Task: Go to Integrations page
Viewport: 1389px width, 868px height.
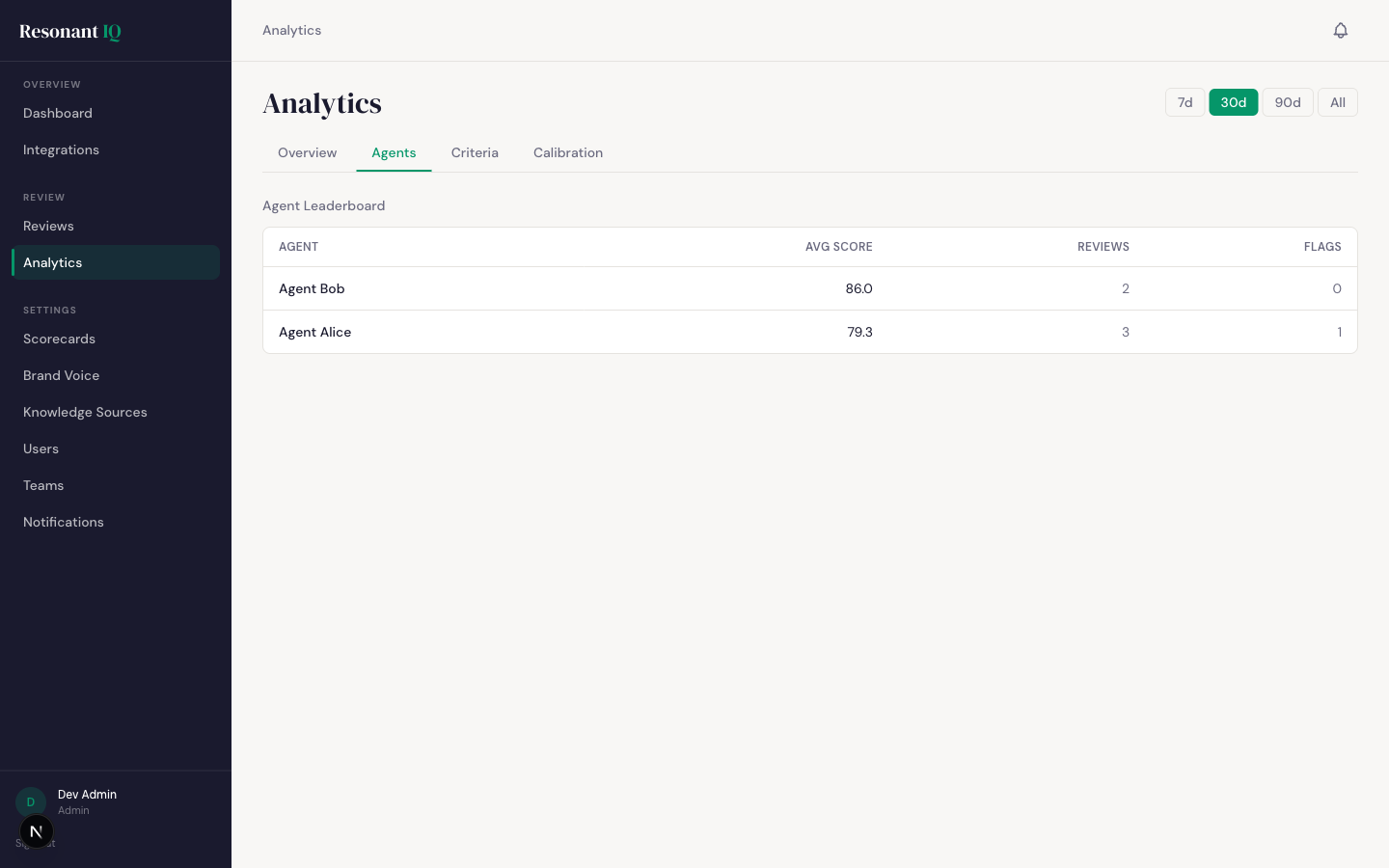Action: tap(61, 149)
